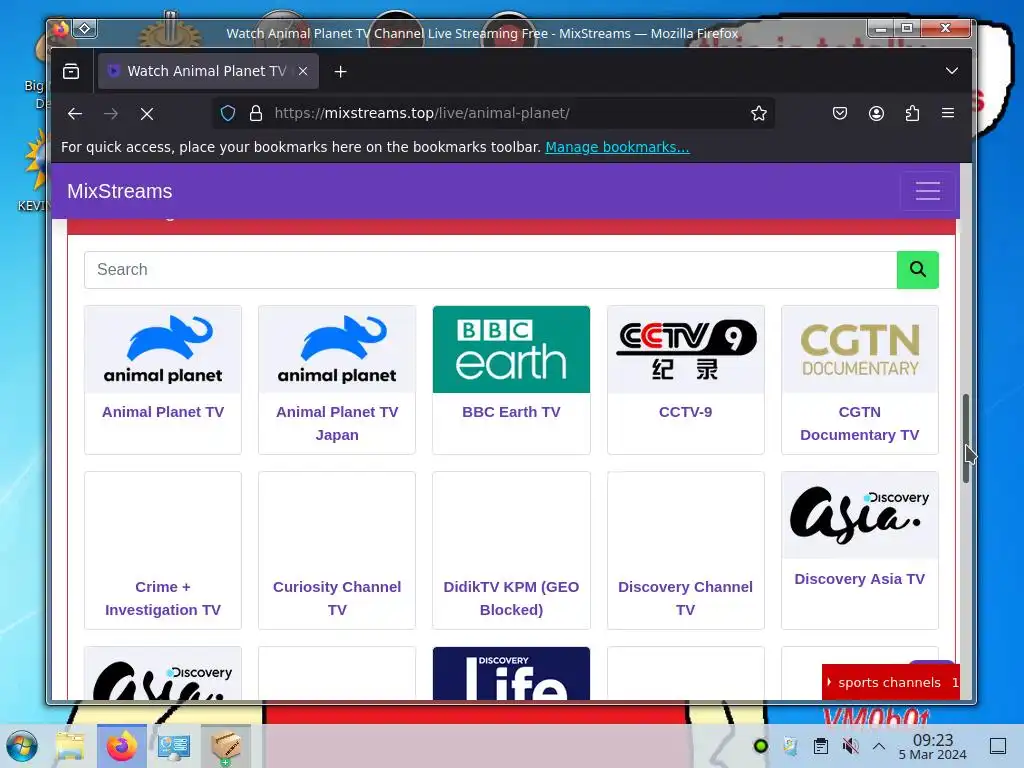1024x768 pixels.
Task: Open the notification center icon
Action: tap(998, 746)
